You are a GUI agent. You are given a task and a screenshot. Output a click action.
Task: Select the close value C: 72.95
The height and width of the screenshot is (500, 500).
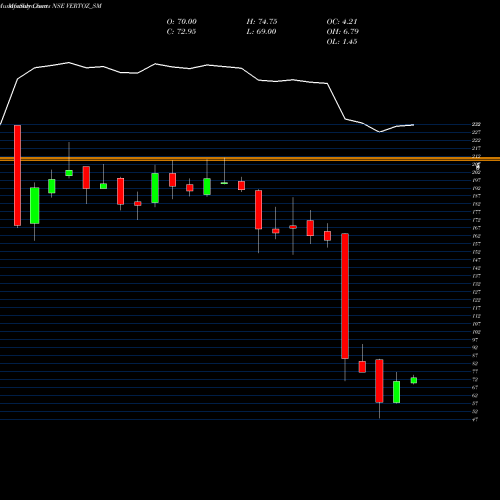coord(181,32)
